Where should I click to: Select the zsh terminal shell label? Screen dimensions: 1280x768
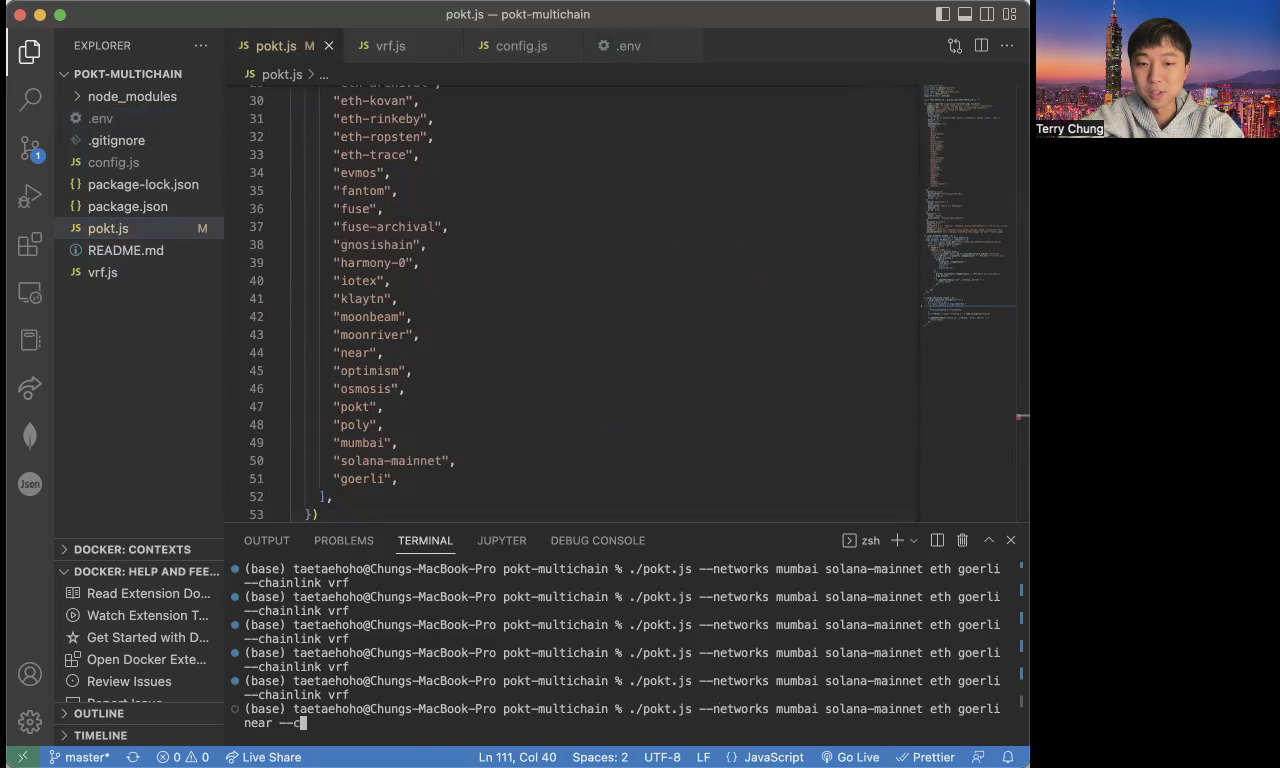[x=862, y=540]
